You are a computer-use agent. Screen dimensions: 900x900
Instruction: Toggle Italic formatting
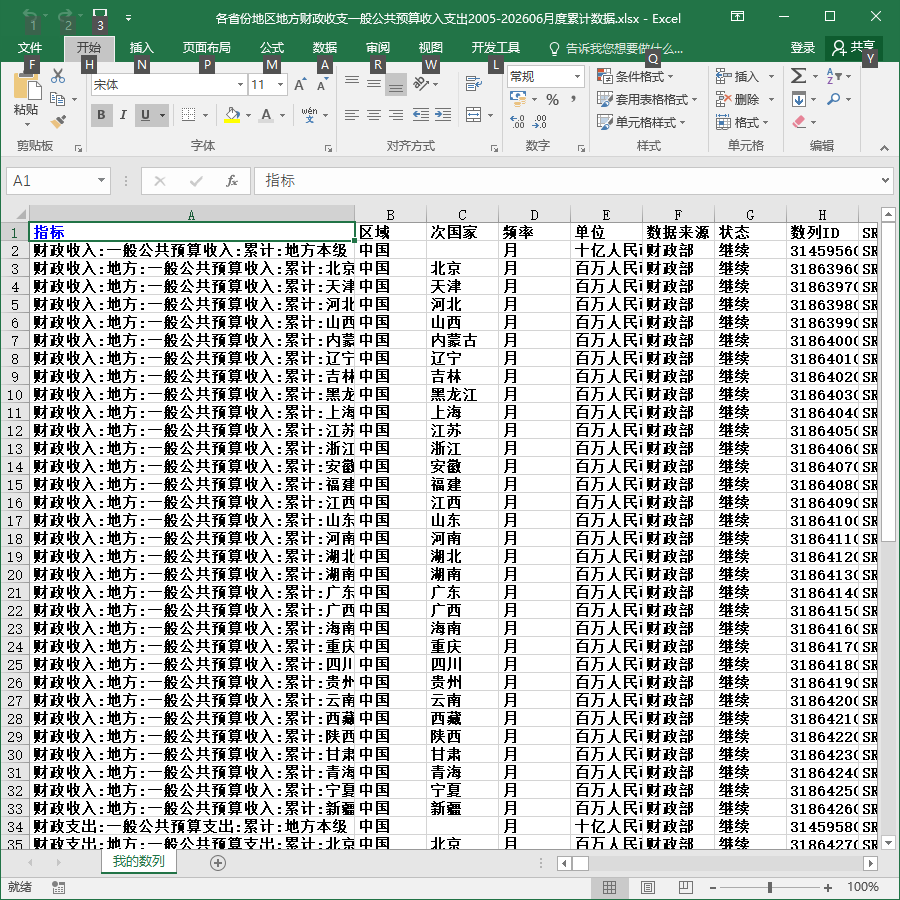[123, 115]
